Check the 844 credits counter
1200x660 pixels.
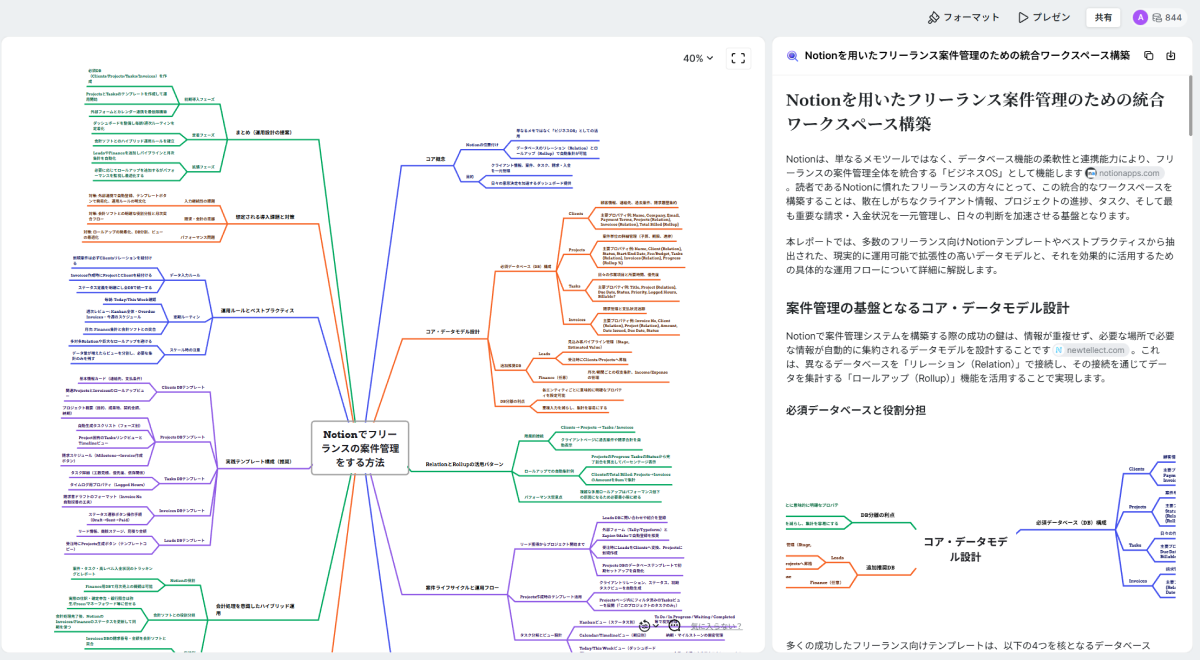(1166, 17)
